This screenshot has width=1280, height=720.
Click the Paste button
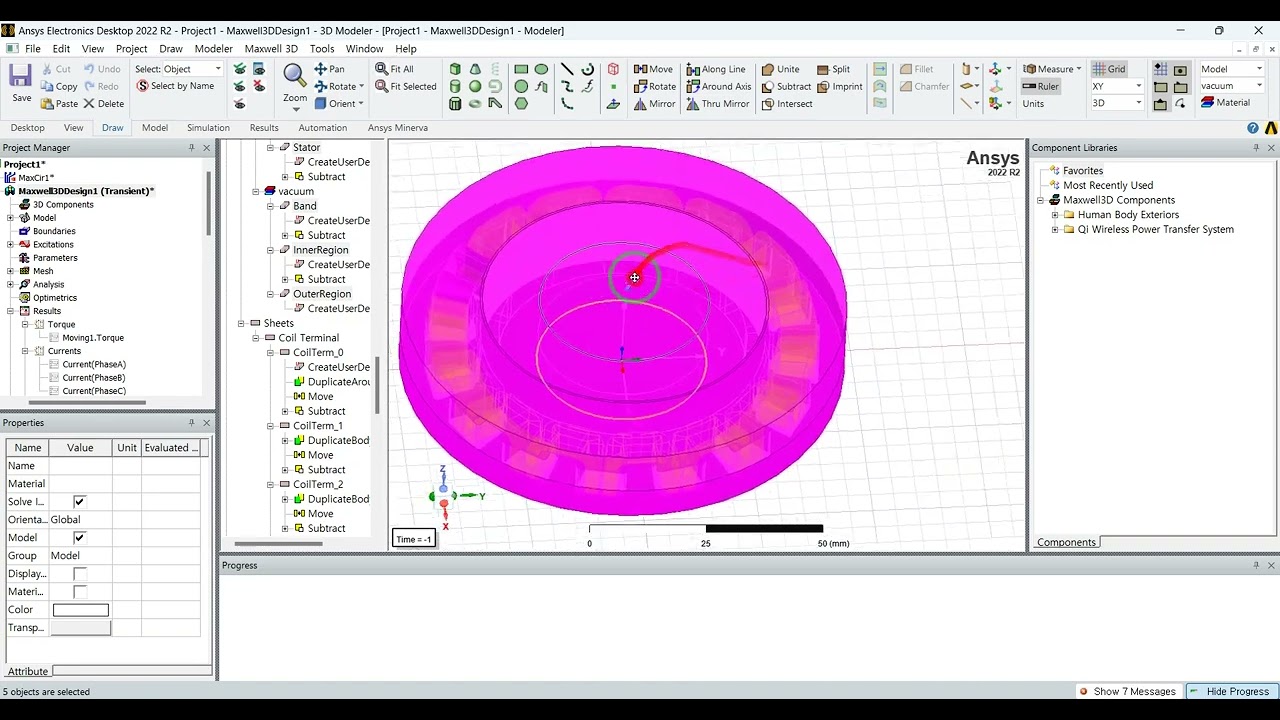60,104
